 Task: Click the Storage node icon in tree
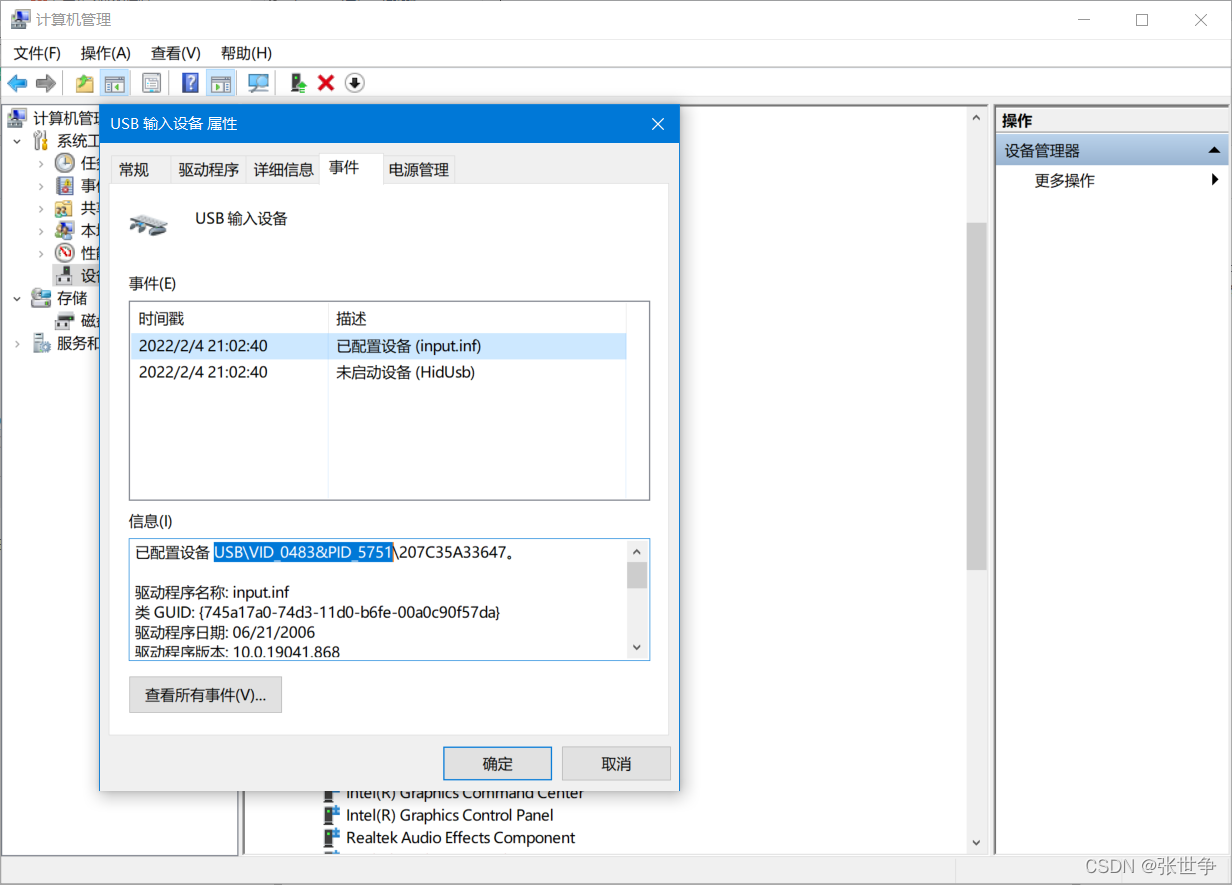click(41, 297)
